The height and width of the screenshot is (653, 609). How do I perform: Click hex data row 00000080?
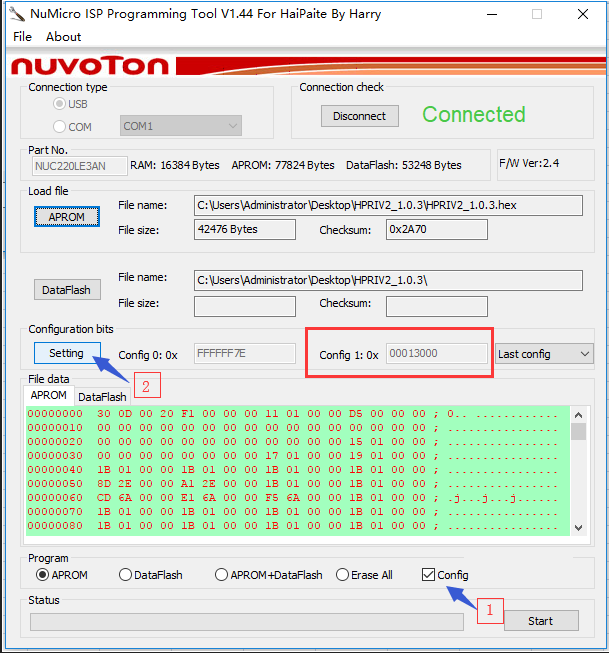point(292,526)
